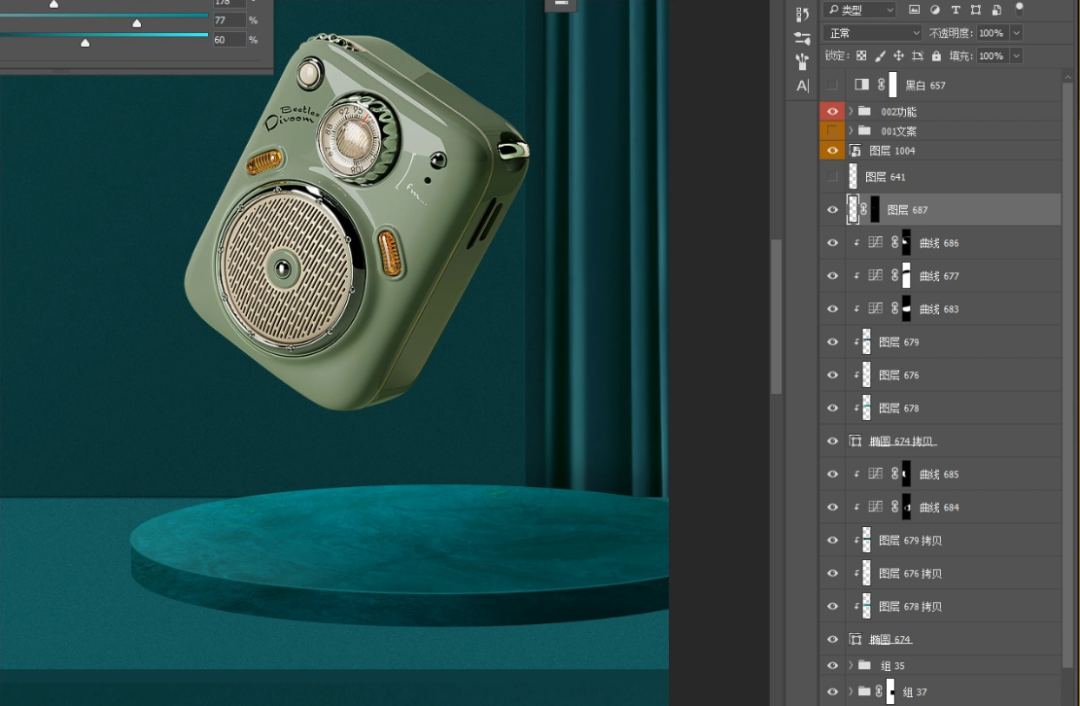Image resolution: width=1080 pixels, height=706 pixels.
Task: Open the 填充 fill dropdown arrow
Action: point(1017,56)
